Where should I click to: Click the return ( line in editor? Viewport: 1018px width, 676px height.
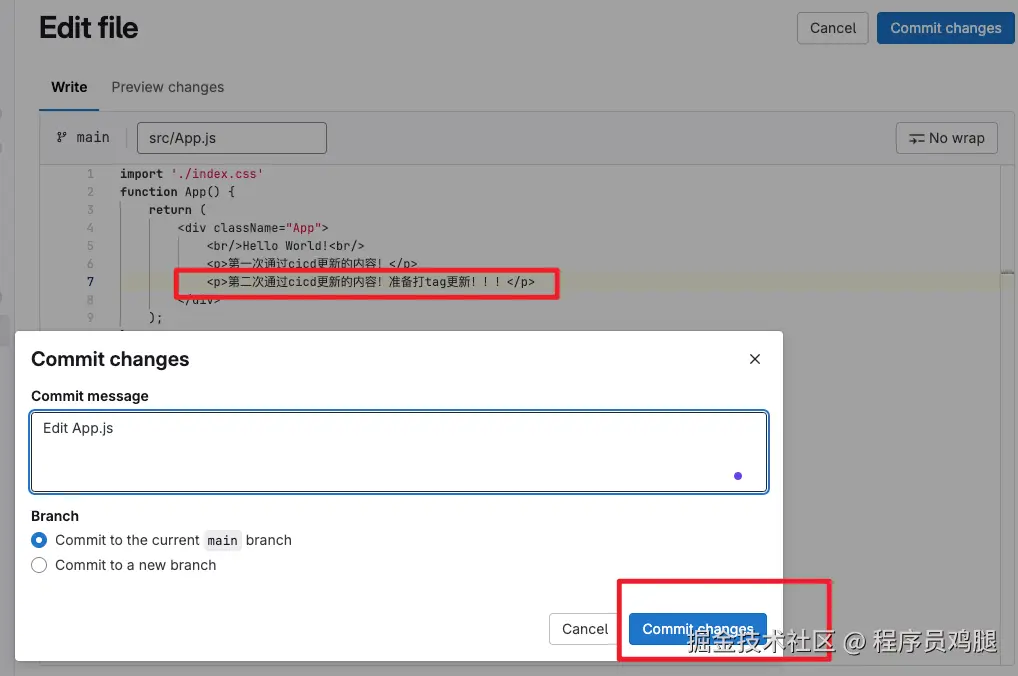click(x=177, y=210)
